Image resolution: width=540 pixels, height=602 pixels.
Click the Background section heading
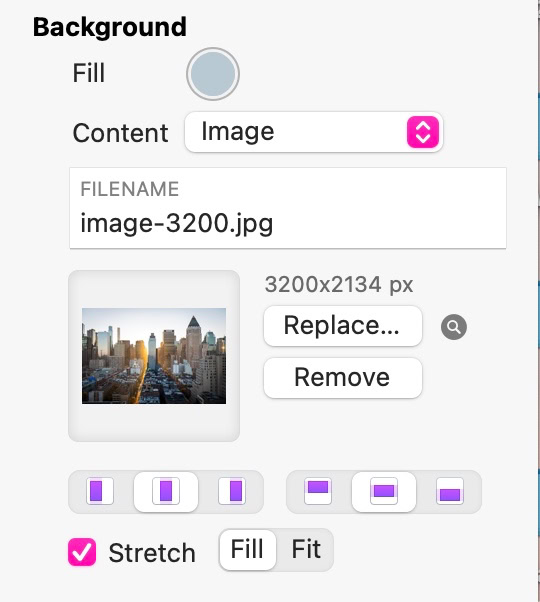(110, 28)
